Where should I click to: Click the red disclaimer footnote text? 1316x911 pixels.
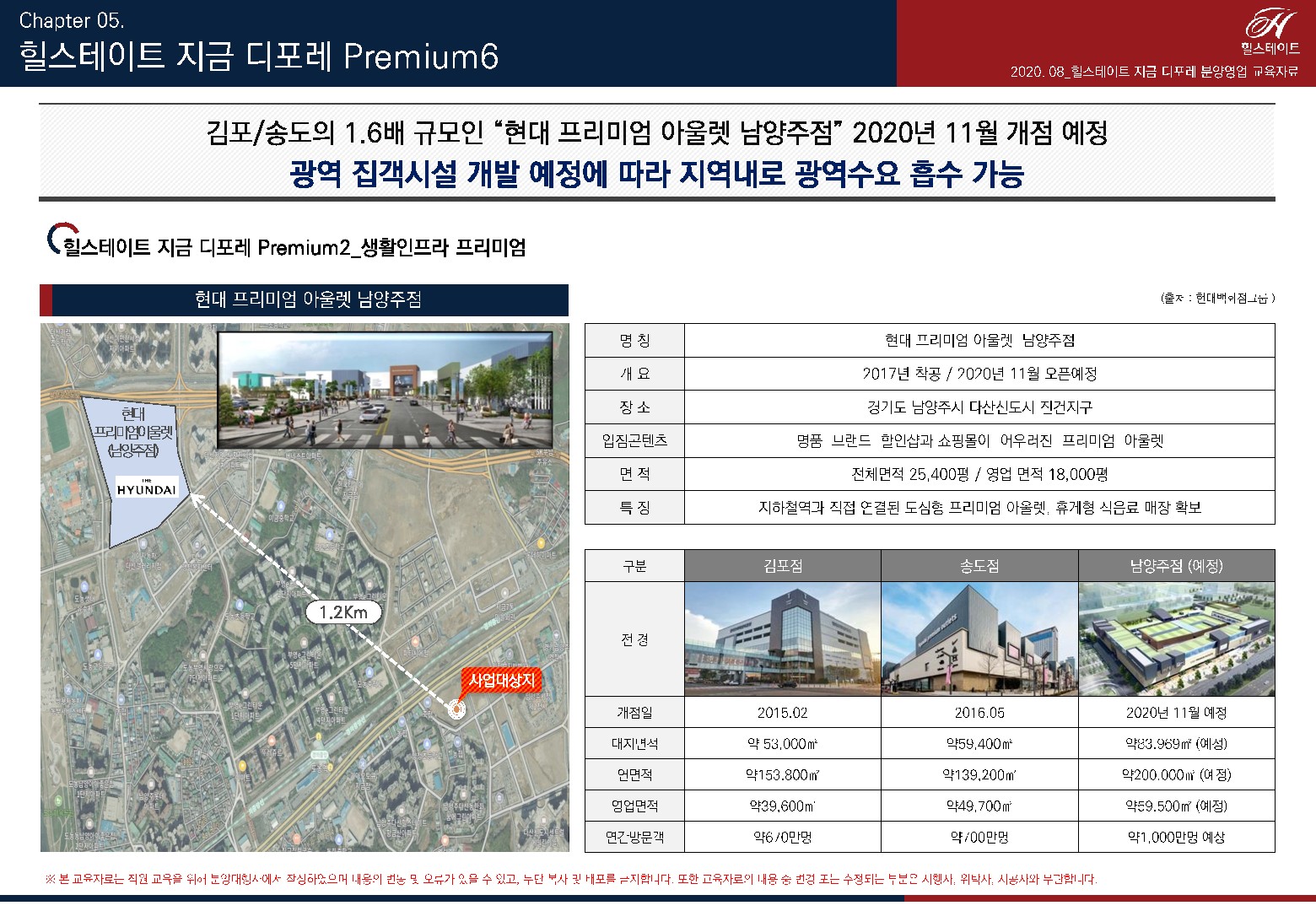tap(571, 879)
